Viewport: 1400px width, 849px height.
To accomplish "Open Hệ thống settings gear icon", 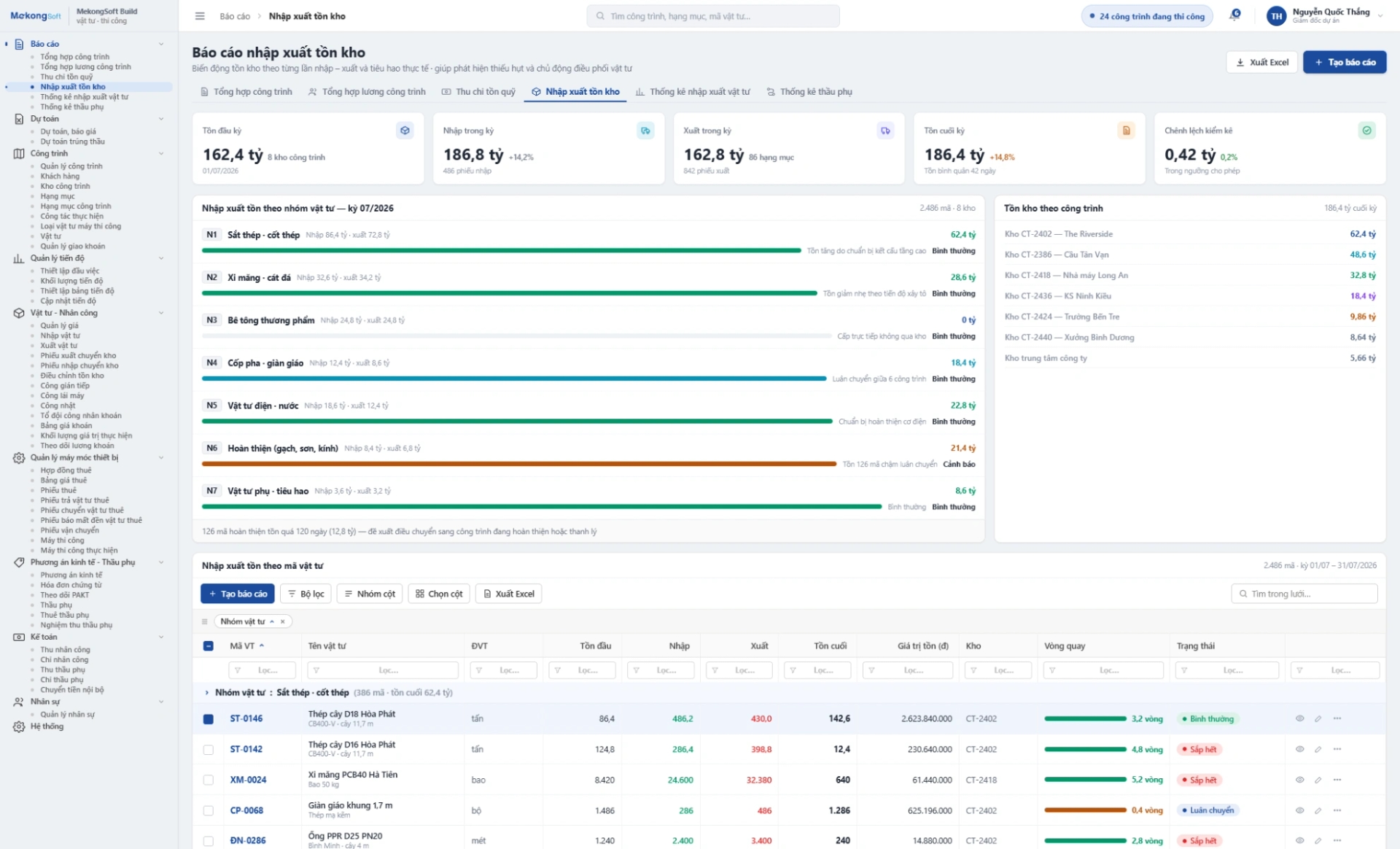I will click(x=19, y=726).
